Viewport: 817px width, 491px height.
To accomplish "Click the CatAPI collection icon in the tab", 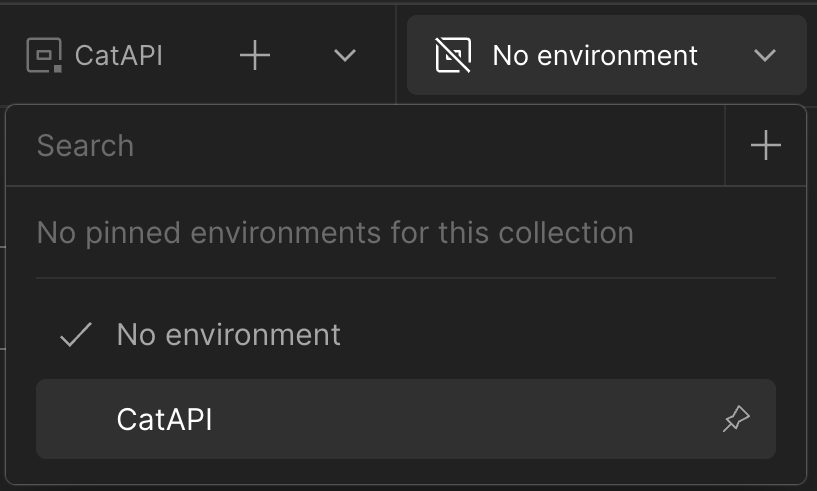I will [x=45, y=55].
